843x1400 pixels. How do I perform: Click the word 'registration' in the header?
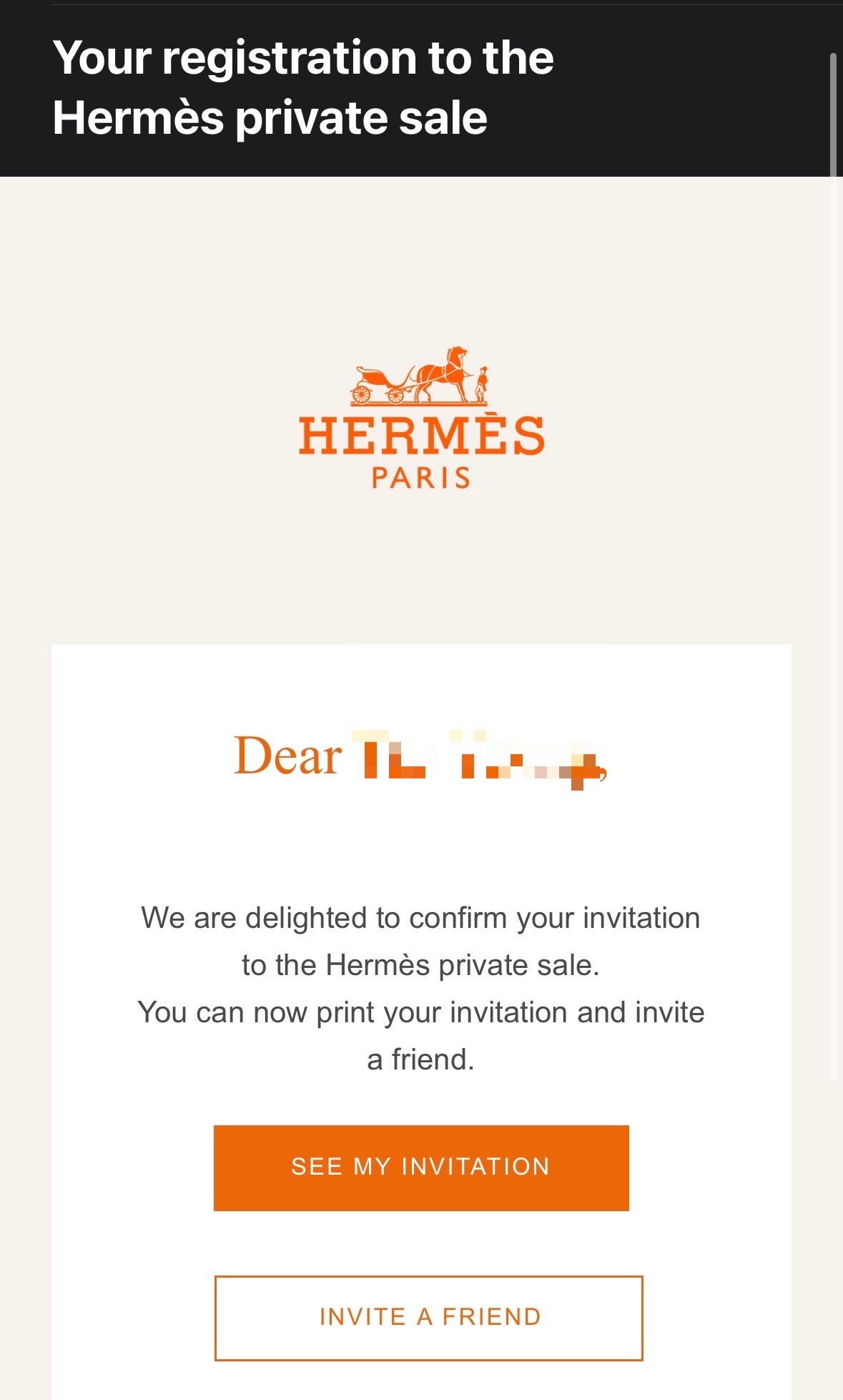click(x=290, y=57)
